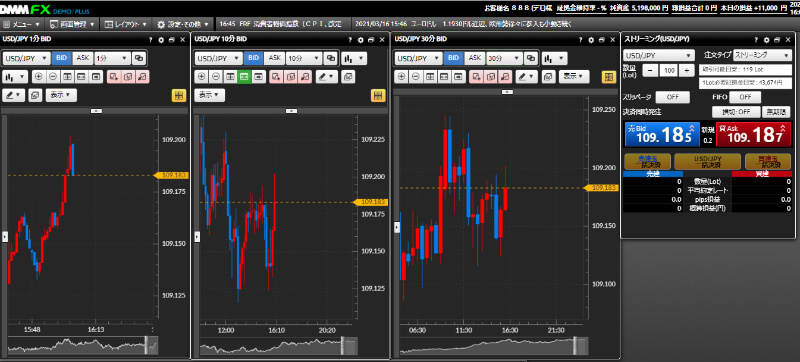This screenshot has width=800, height=362.
Task: Switch 10分 chart to ASK price
Action: click(274, 58)
